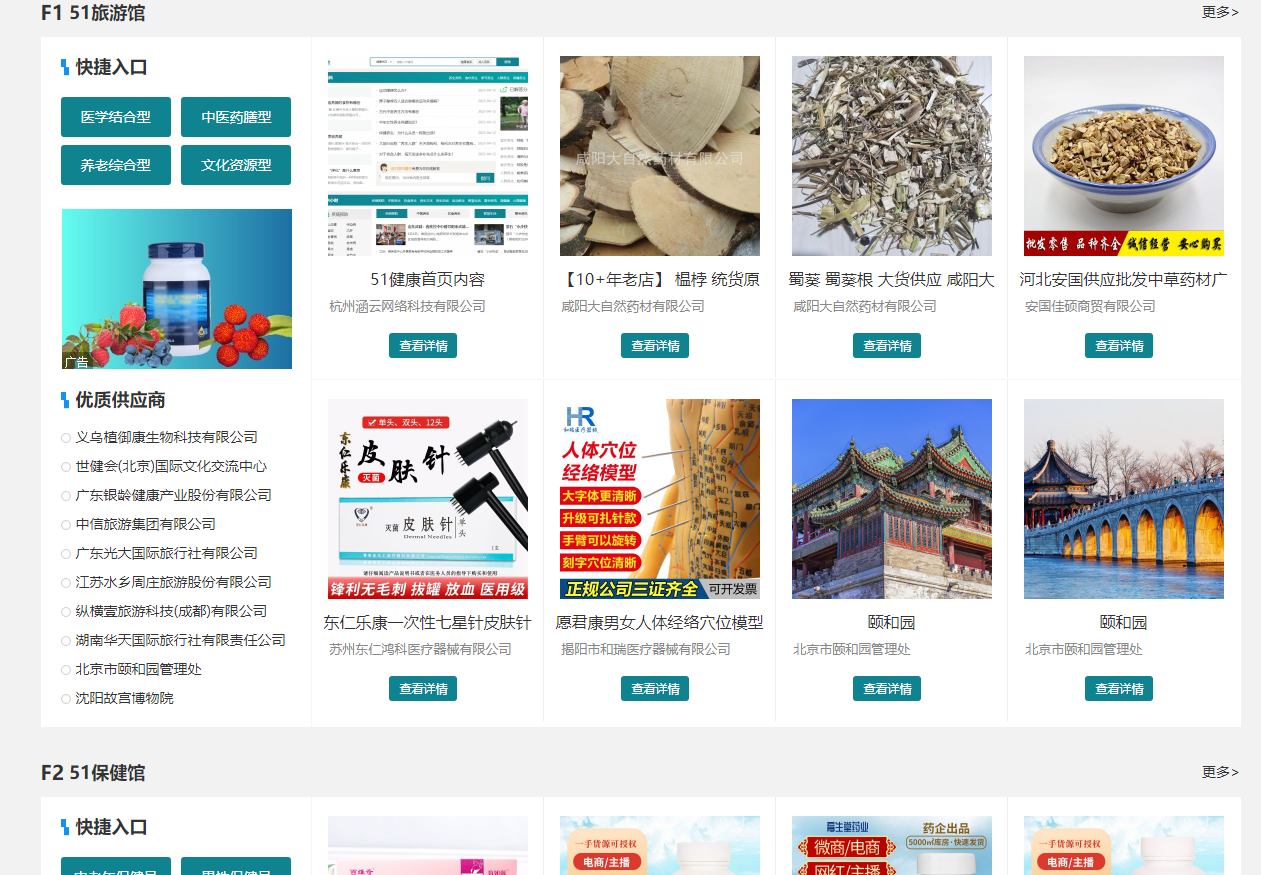This screenshot has height=875, width=1261.
Task: Open company 揭阳市和瑞医疗器械有限公司
Action: (x=646, y=649)
